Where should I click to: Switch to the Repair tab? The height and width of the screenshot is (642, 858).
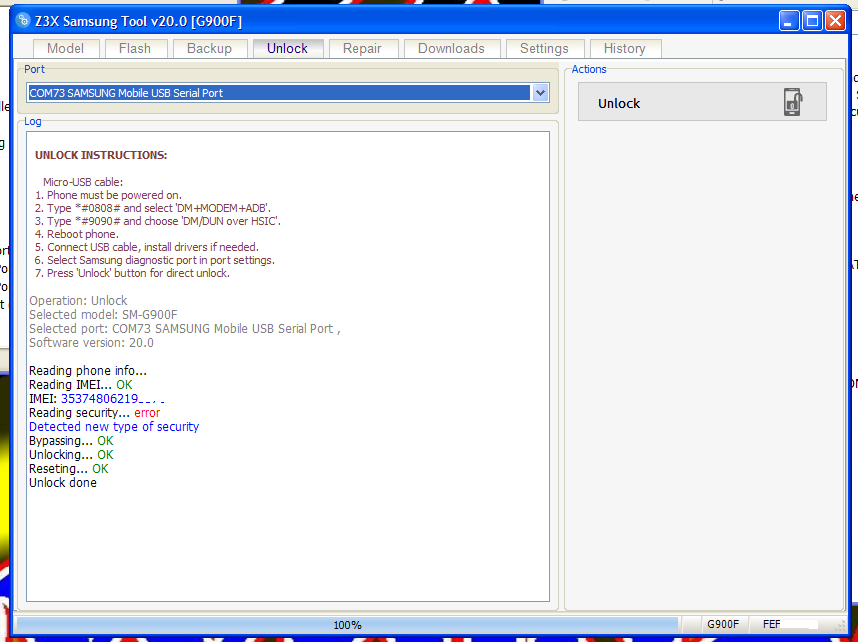(363, 48)
